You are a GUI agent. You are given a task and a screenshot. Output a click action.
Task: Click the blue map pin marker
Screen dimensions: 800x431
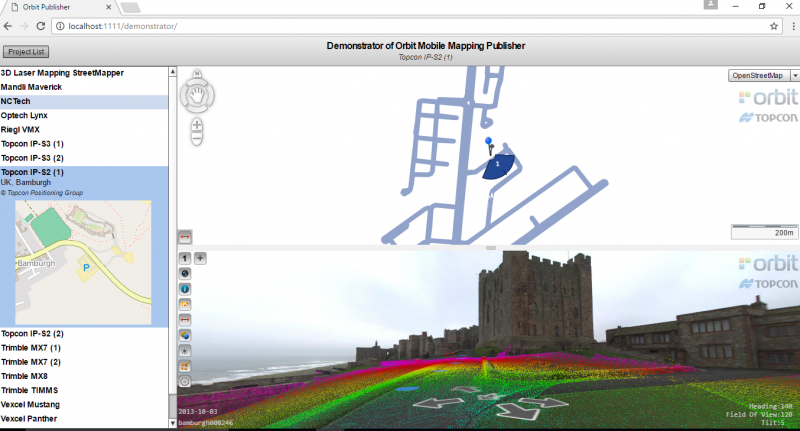coord(489,141)
